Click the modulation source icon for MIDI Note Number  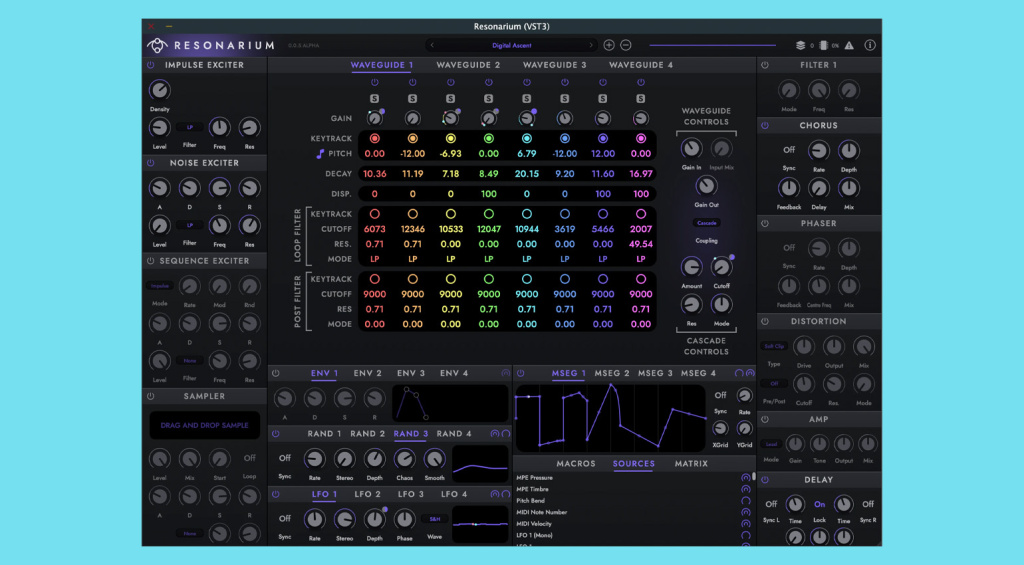pos(745,513)
